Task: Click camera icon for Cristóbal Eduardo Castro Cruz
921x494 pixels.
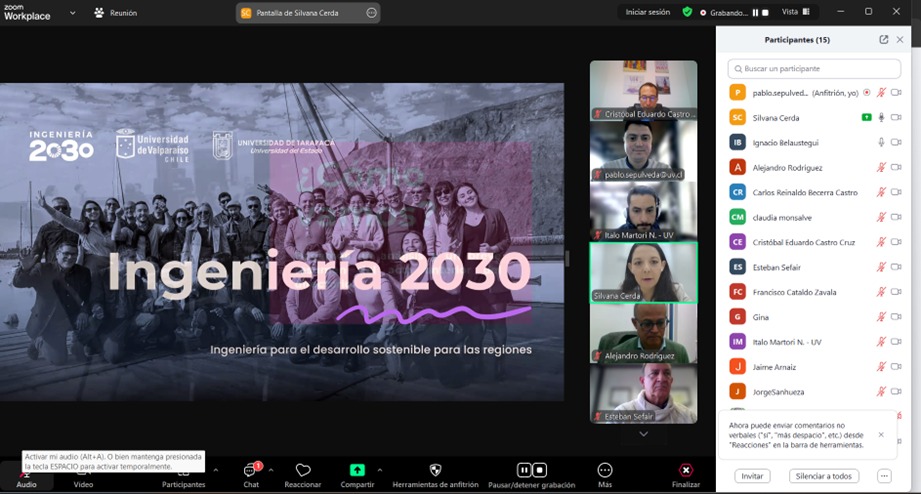Action: [896, 242]
